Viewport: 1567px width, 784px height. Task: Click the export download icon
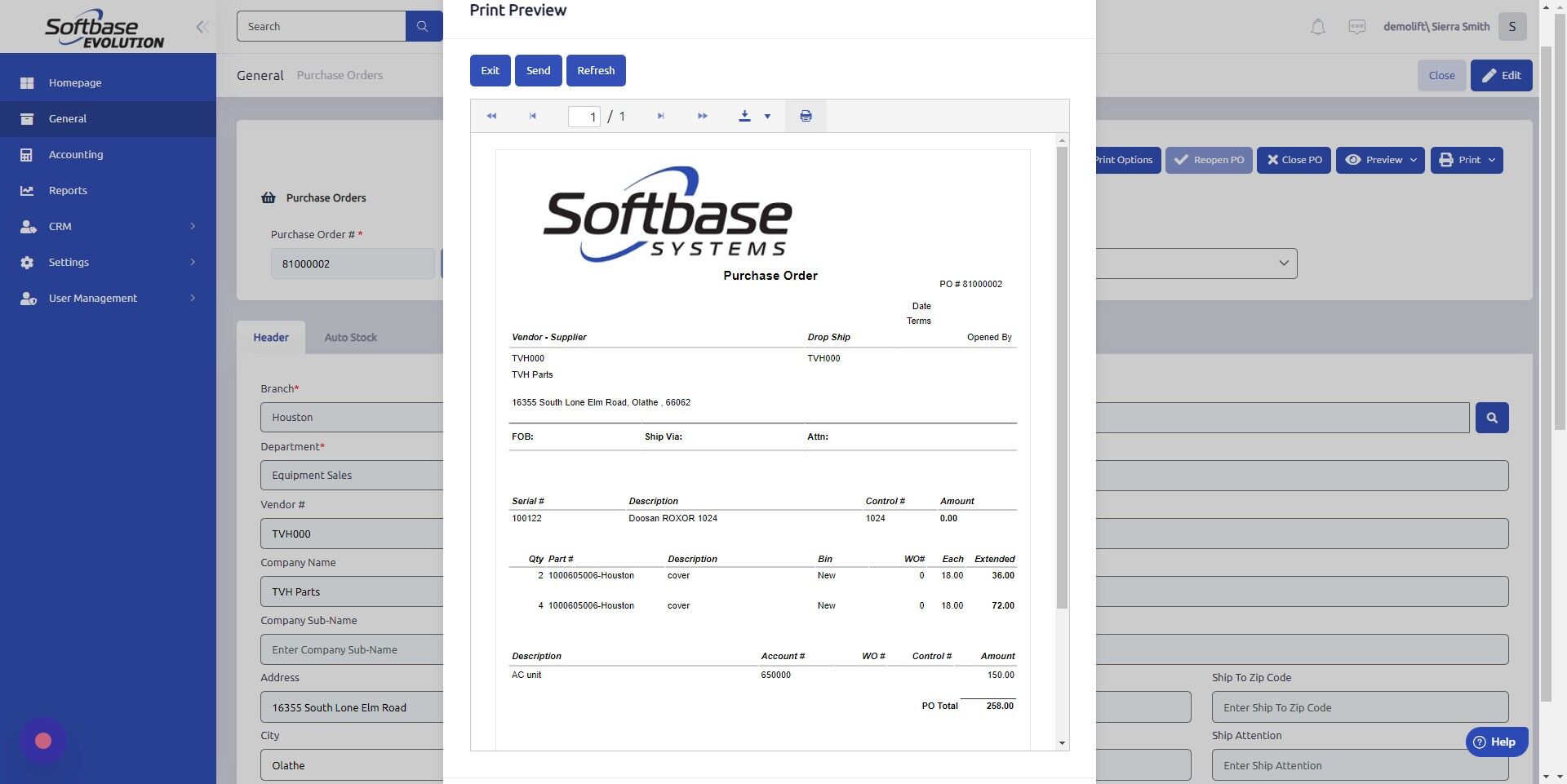[x=744, y=116]
